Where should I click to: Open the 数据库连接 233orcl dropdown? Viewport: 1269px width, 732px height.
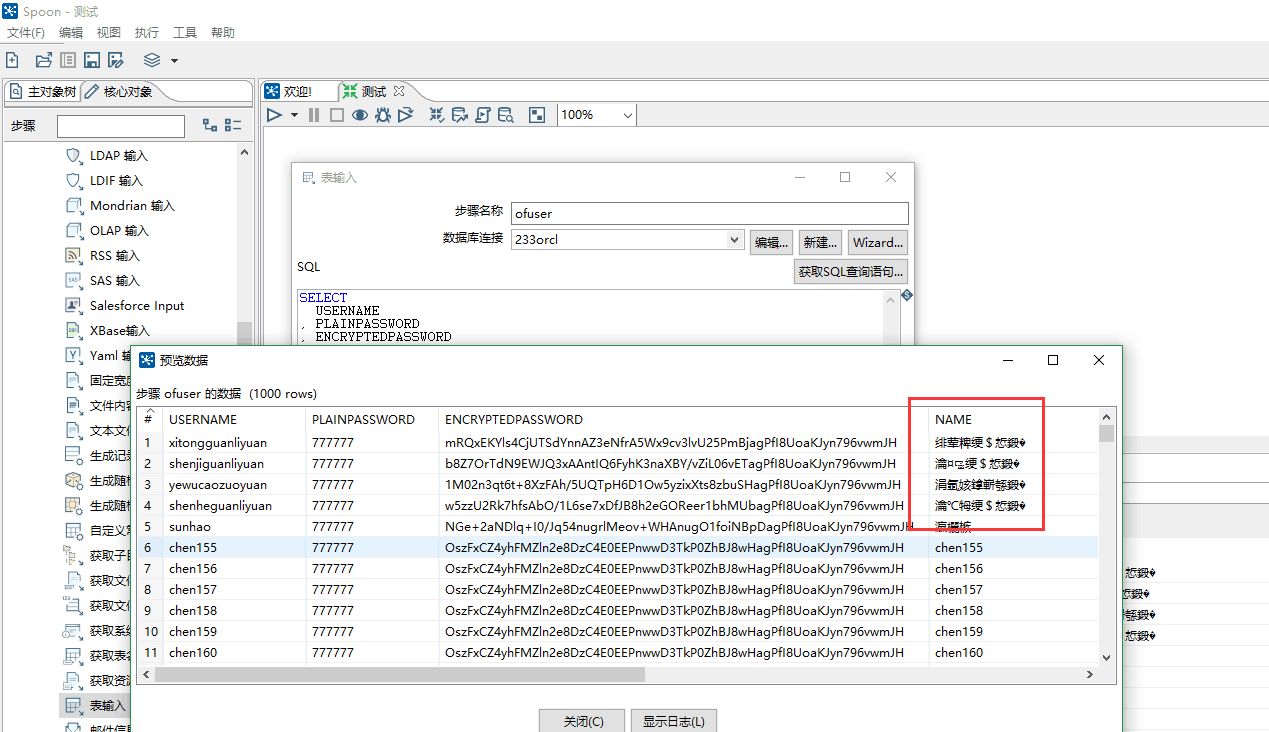pyautogui.click(x=735, y=240)
